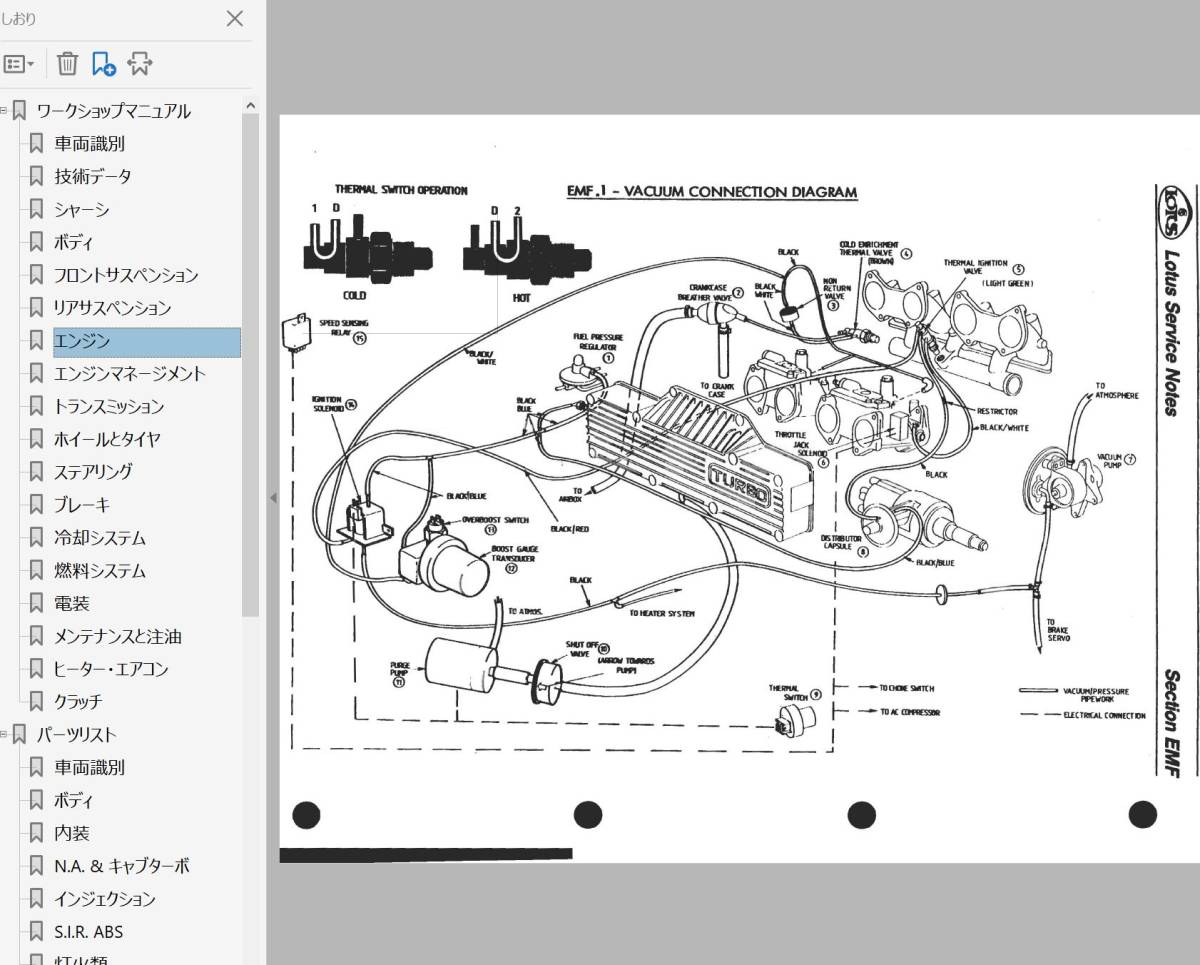This screenshot has width=1200, height=965.
Task: Click the bookmark icon beside 技術データ
Action: click(x=36, y=177)
